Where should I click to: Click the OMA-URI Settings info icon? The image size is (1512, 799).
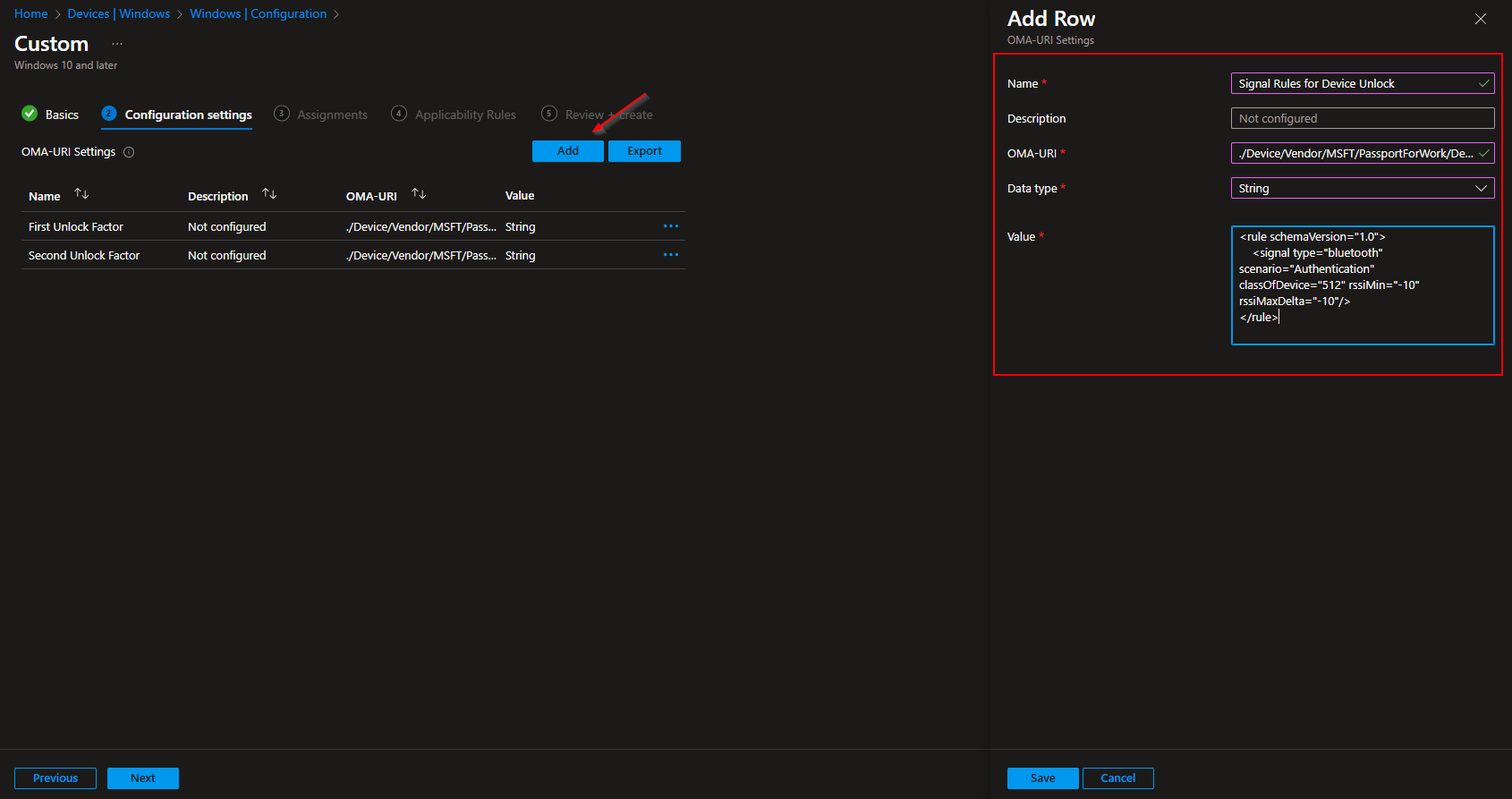(x=129, y=152)
